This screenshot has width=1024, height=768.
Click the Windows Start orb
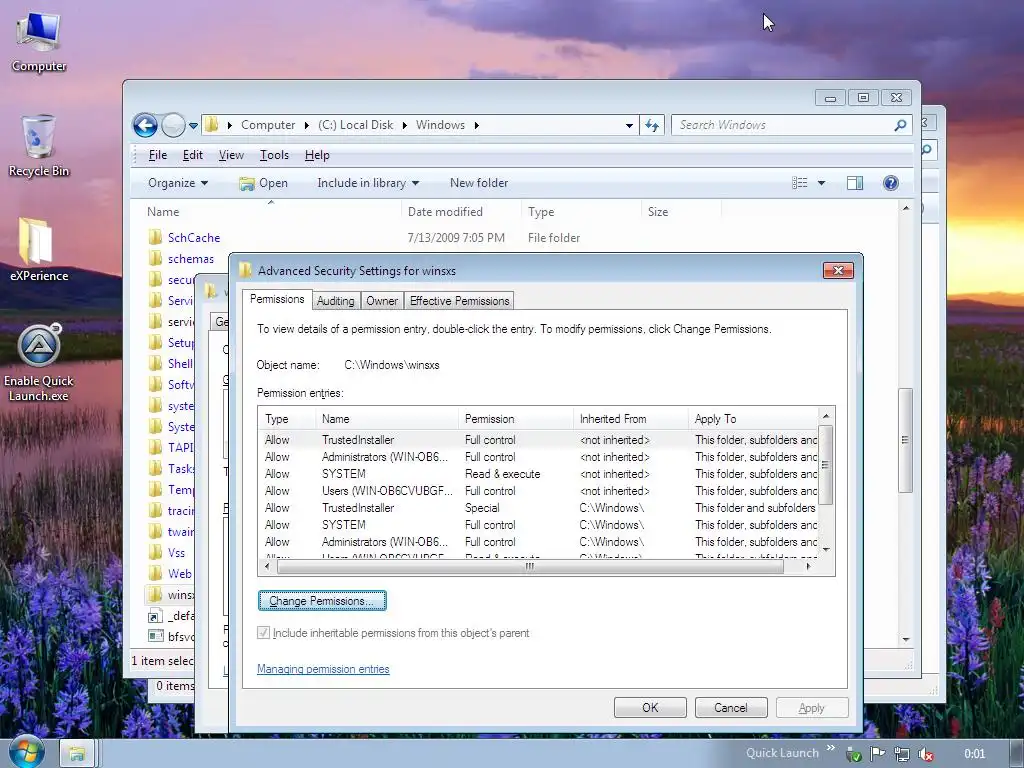25,752
